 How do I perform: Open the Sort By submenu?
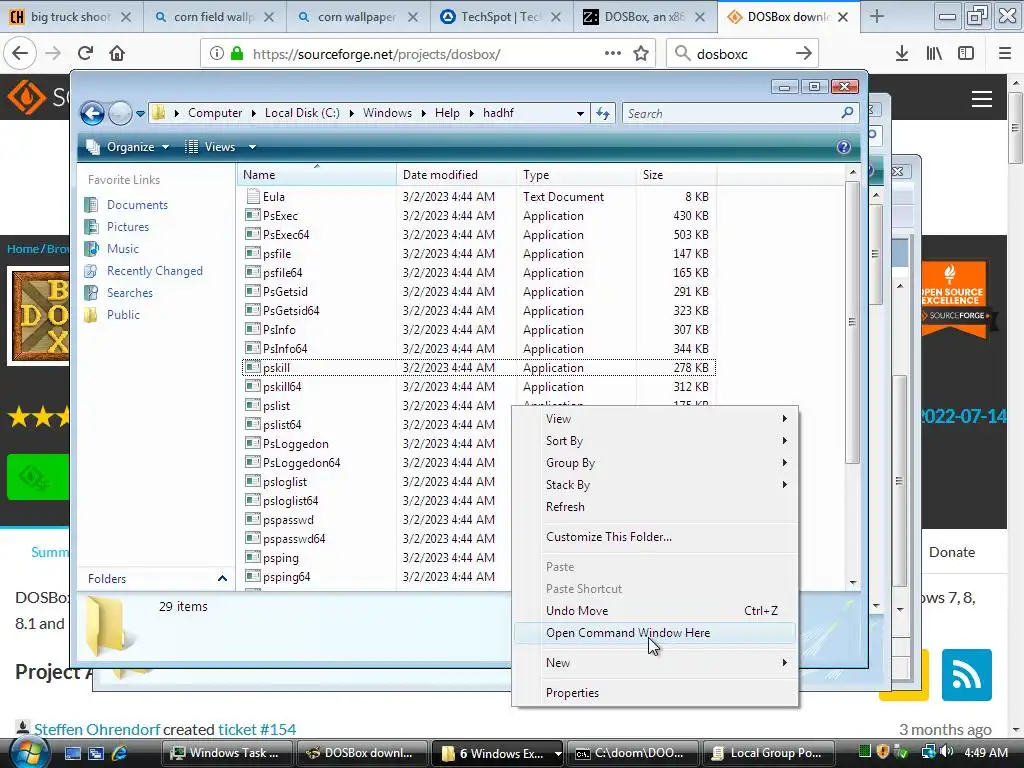pos(655,441)
